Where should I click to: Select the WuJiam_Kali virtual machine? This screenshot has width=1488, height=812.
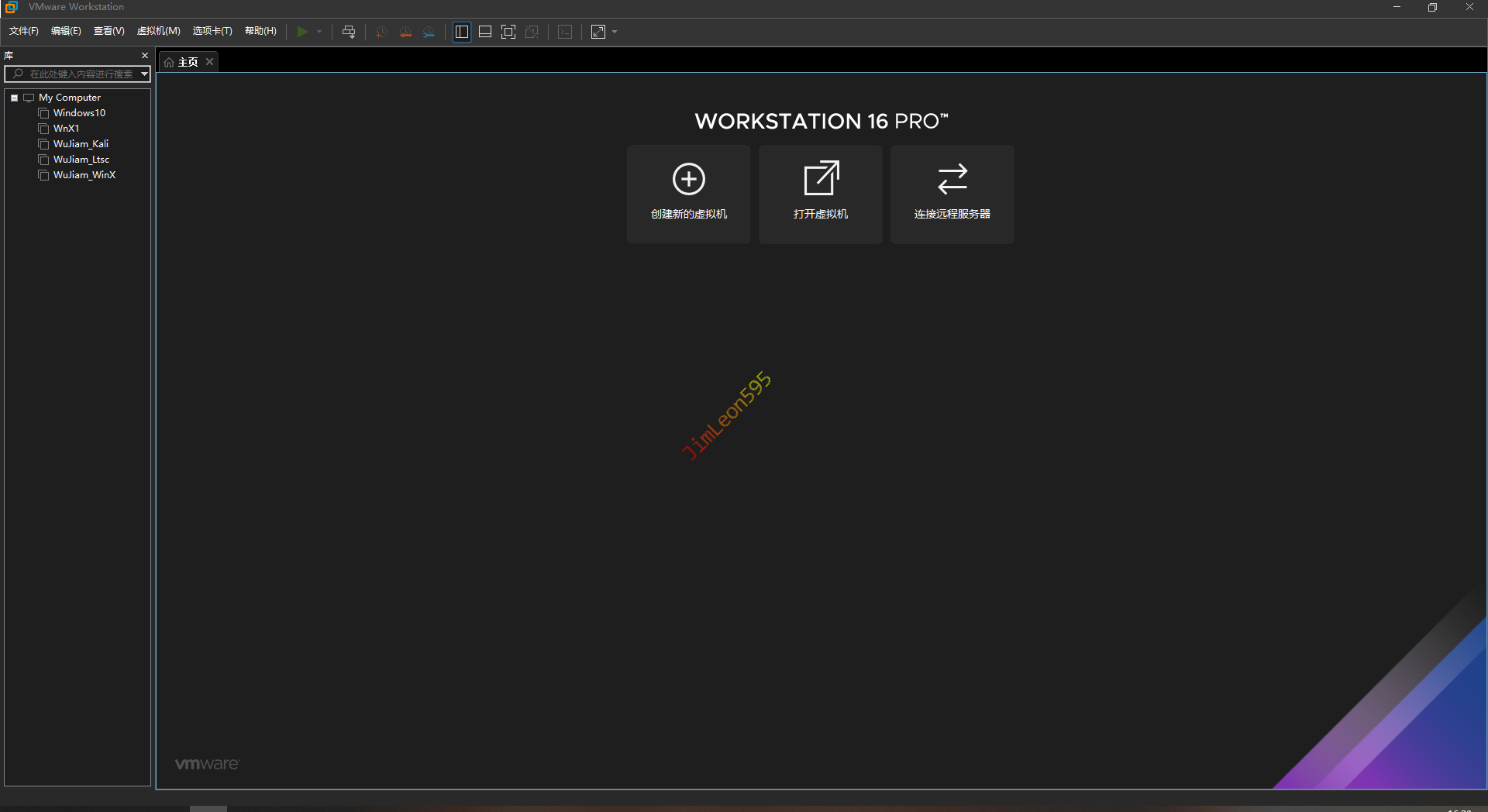coord(81,144)
